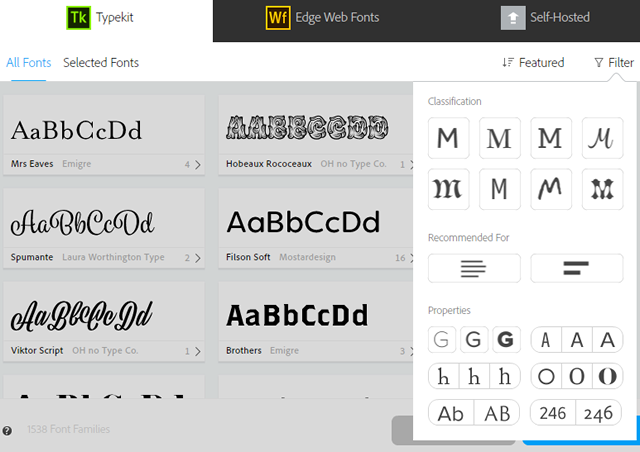This screenshot has width=640, height=452.
Task: Expand Viktor Script font family chevron
Action: [198, 352]
